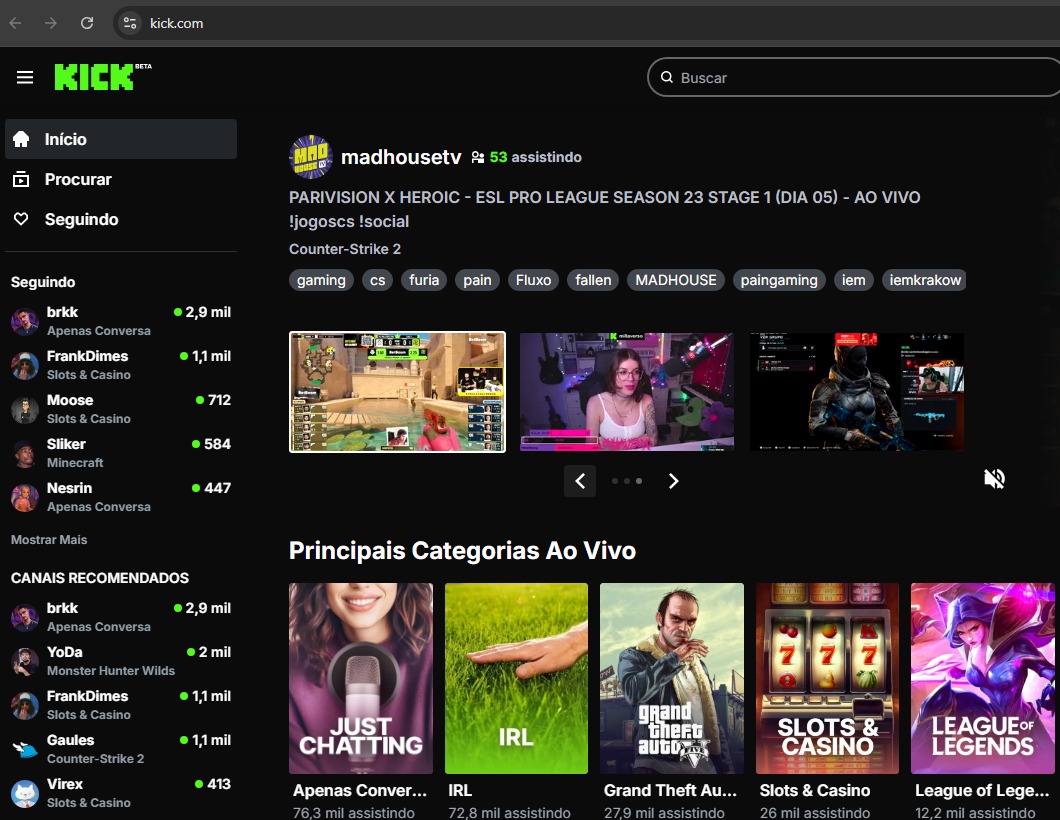Open the armored soldier stream thumbnail
Image resolution: width=1060 pixels, height=820 pixels.
coord(857,391)
